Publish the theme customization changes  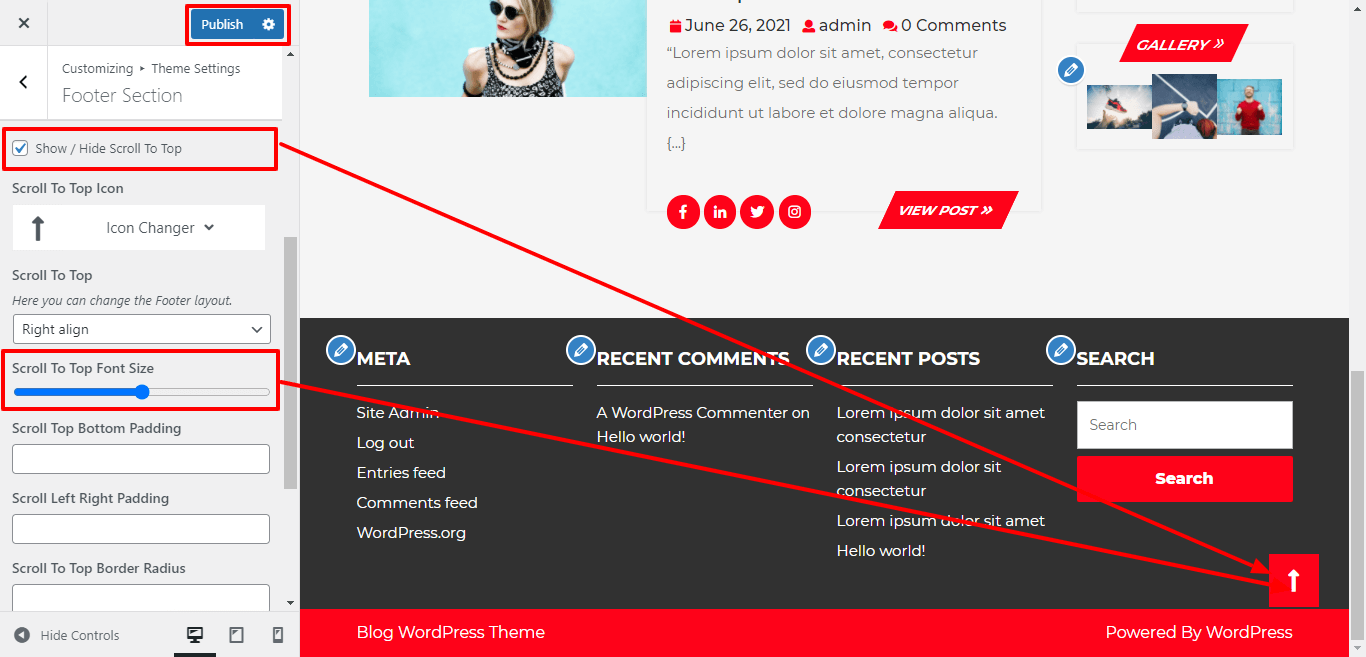(x=224, y=22)
